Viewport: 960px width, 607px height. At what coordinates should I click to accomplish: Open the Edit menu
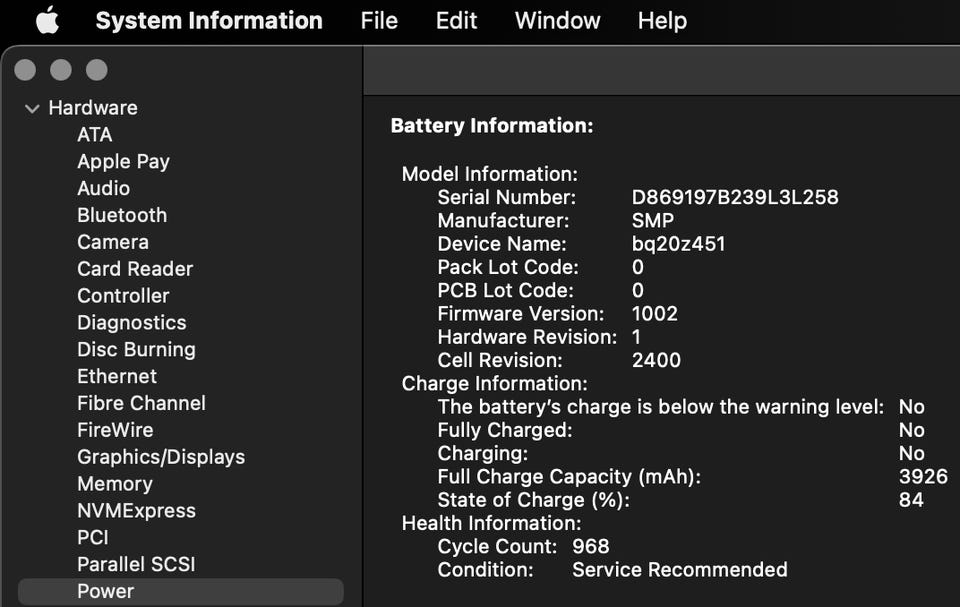point(456,21)
